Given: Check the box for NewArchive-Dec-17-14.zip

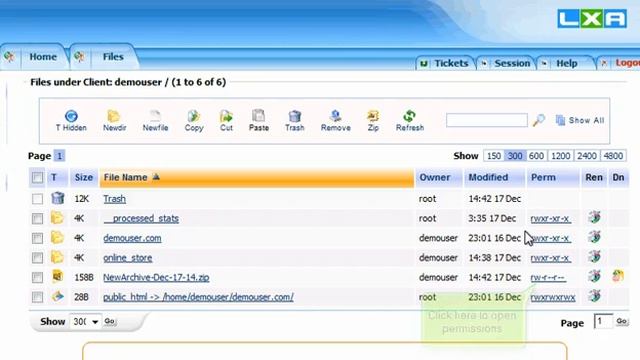Looking at the screenshot, I should [x=37, y=277].
